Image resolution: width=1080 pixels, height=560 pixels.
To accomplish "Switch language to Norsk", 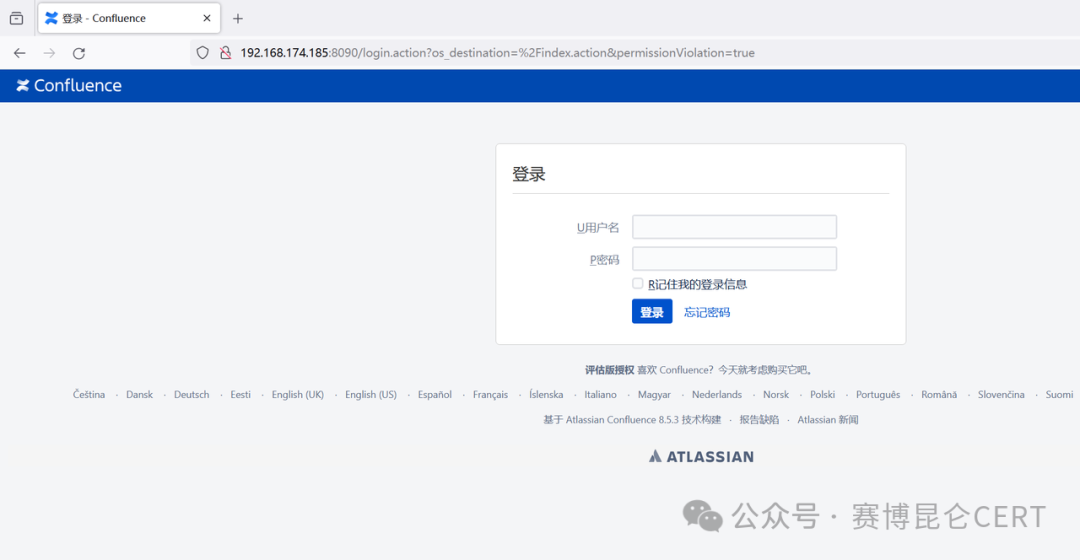I will click(776, 395).
